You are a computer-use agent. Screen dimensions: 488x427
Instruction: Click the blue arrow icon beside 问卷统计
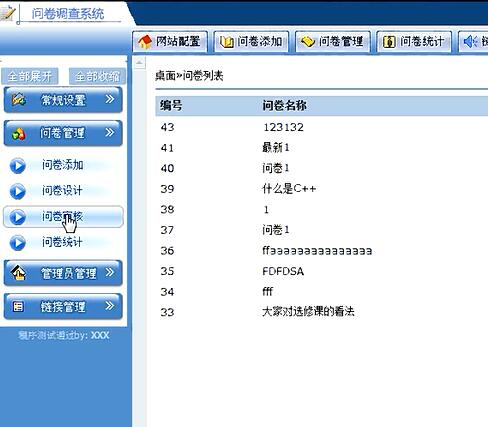pyautogui.click(x=18, y=243)
